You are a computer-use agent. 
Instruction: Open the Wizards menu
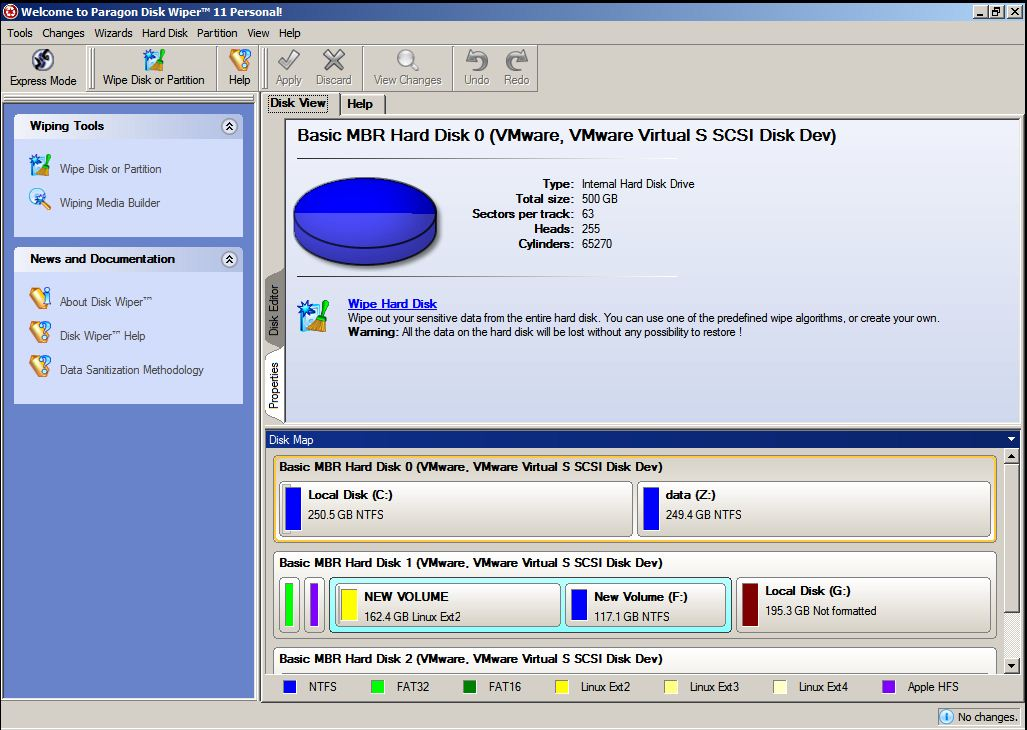point(113,33)
